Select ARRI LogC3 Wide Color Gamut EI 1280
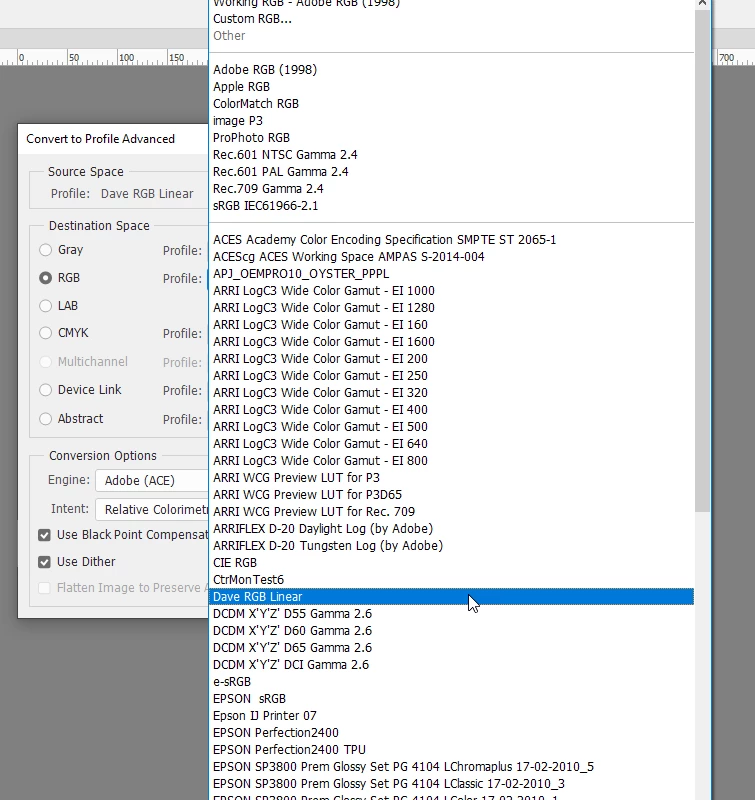Screen dimensions: 755x800 point(451,308)
